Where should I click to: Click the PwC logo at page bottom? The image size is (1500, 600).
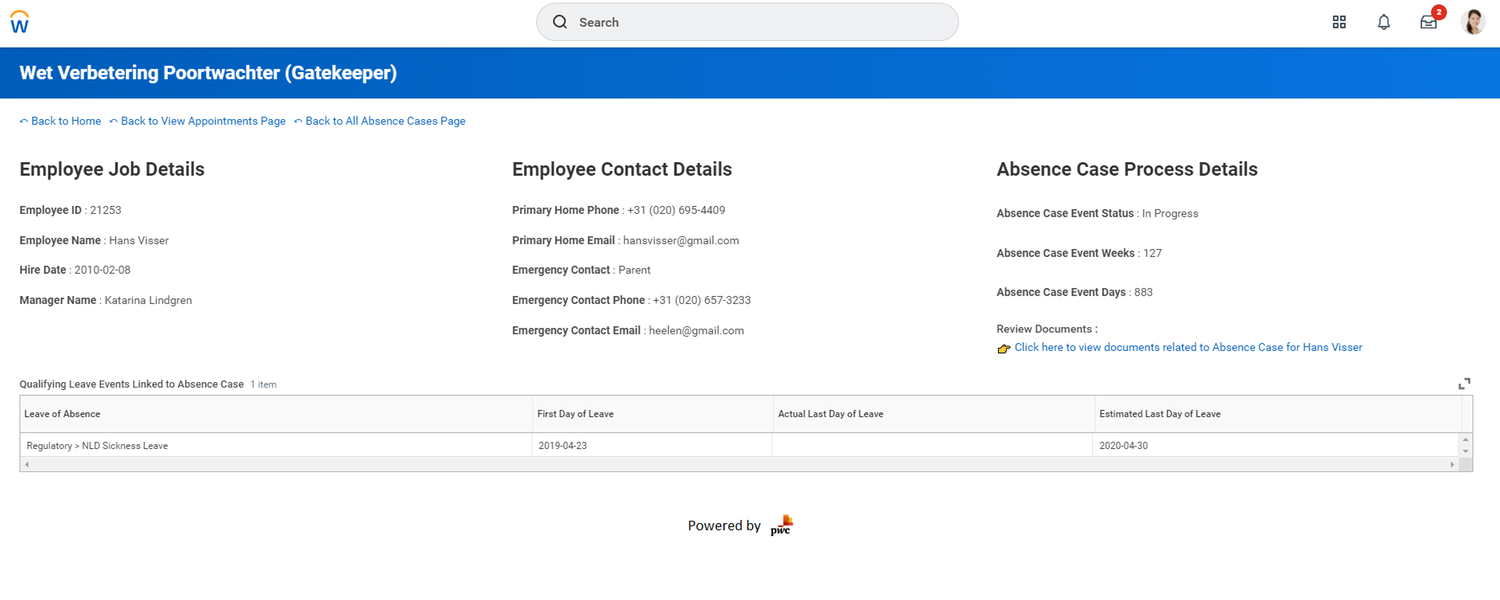click(x=782, y=524)
